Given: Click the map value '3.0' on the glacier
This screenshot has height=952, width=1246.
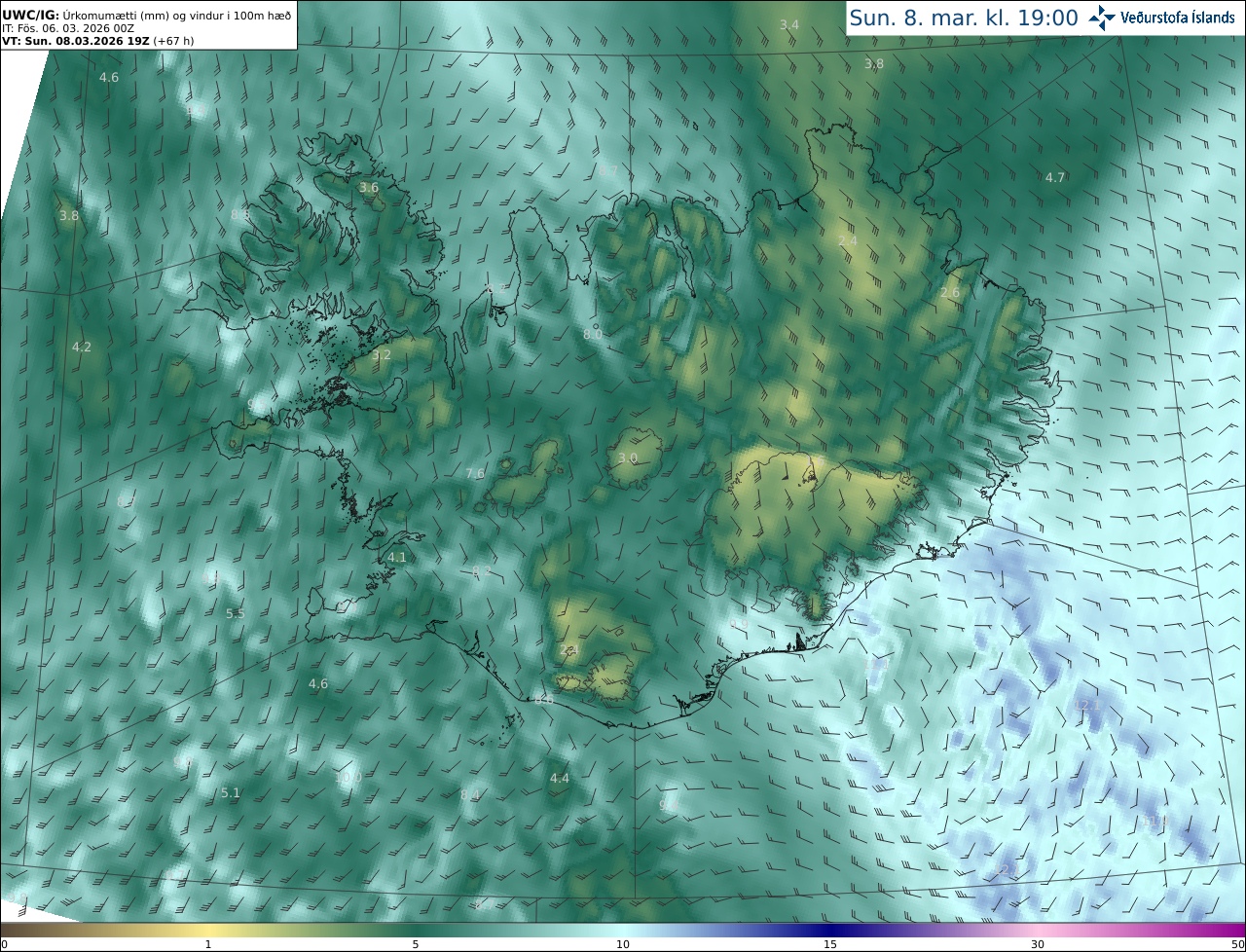Looking at the screenshot, I should (628, 458).
